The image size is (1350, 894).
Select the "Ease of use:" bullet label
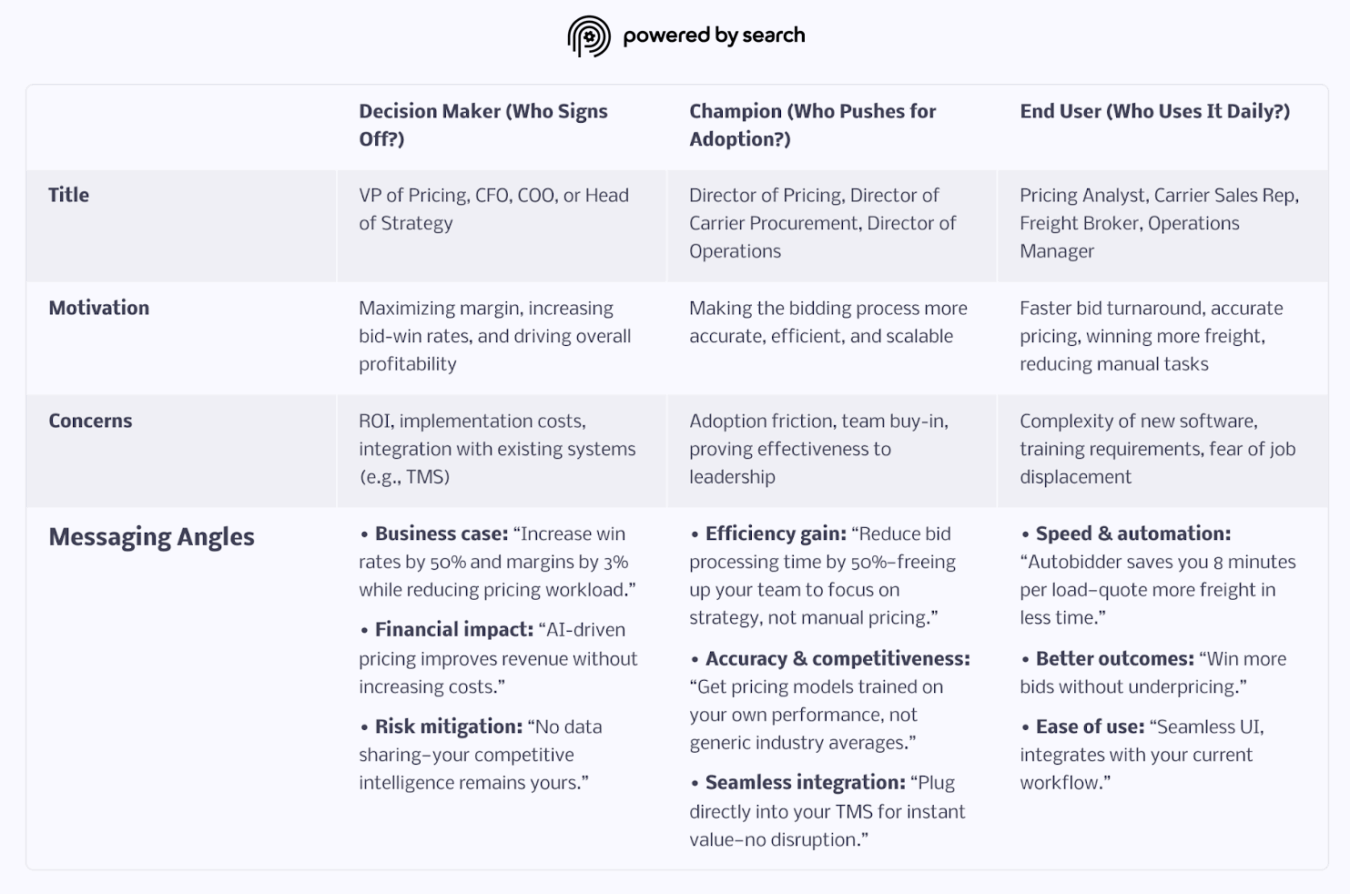tap(1089, 727)
